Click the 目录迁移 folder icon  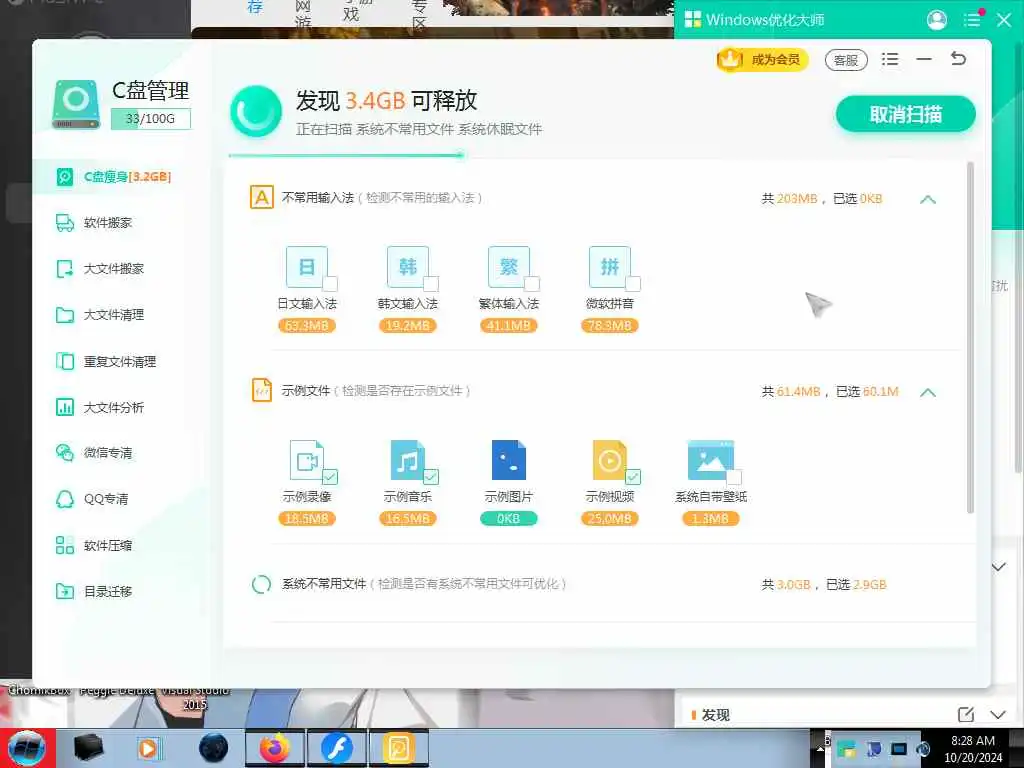(x=65, y=591)
